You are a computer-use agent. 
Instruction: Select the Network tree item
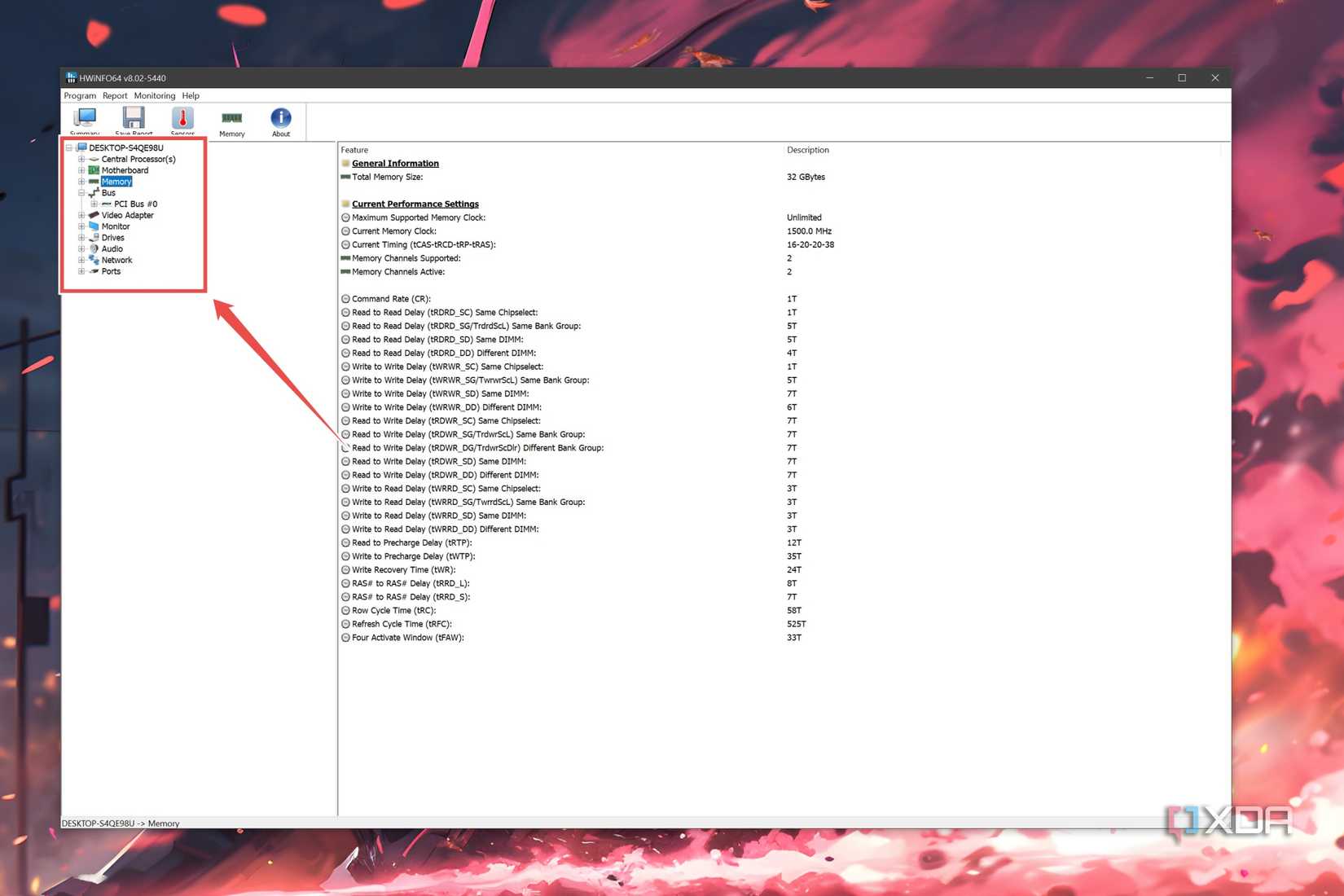116,260
